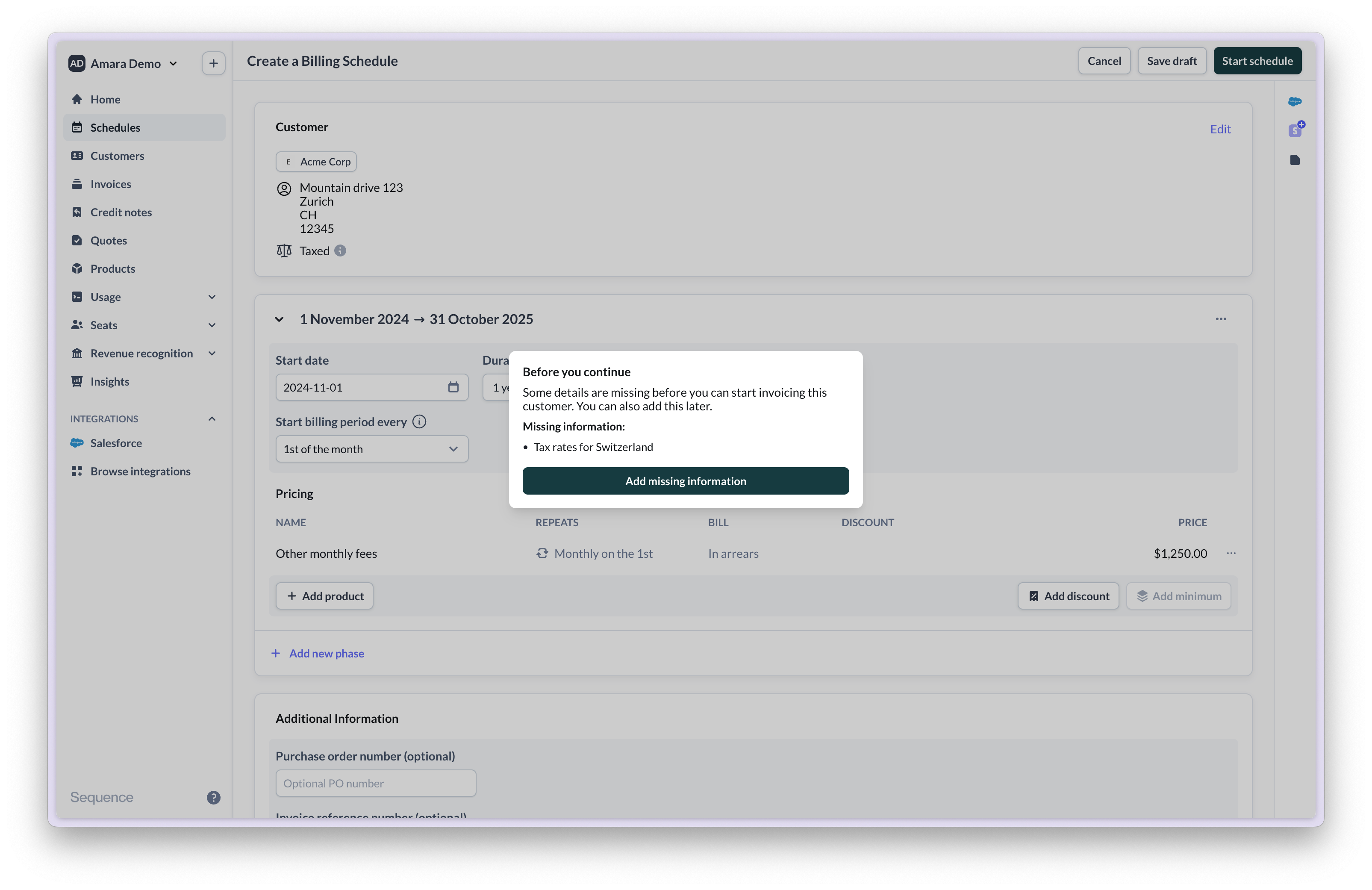Click the Salesforce cloud icon in sidebar
1372x890 pixels.
[x=77, y=443]
